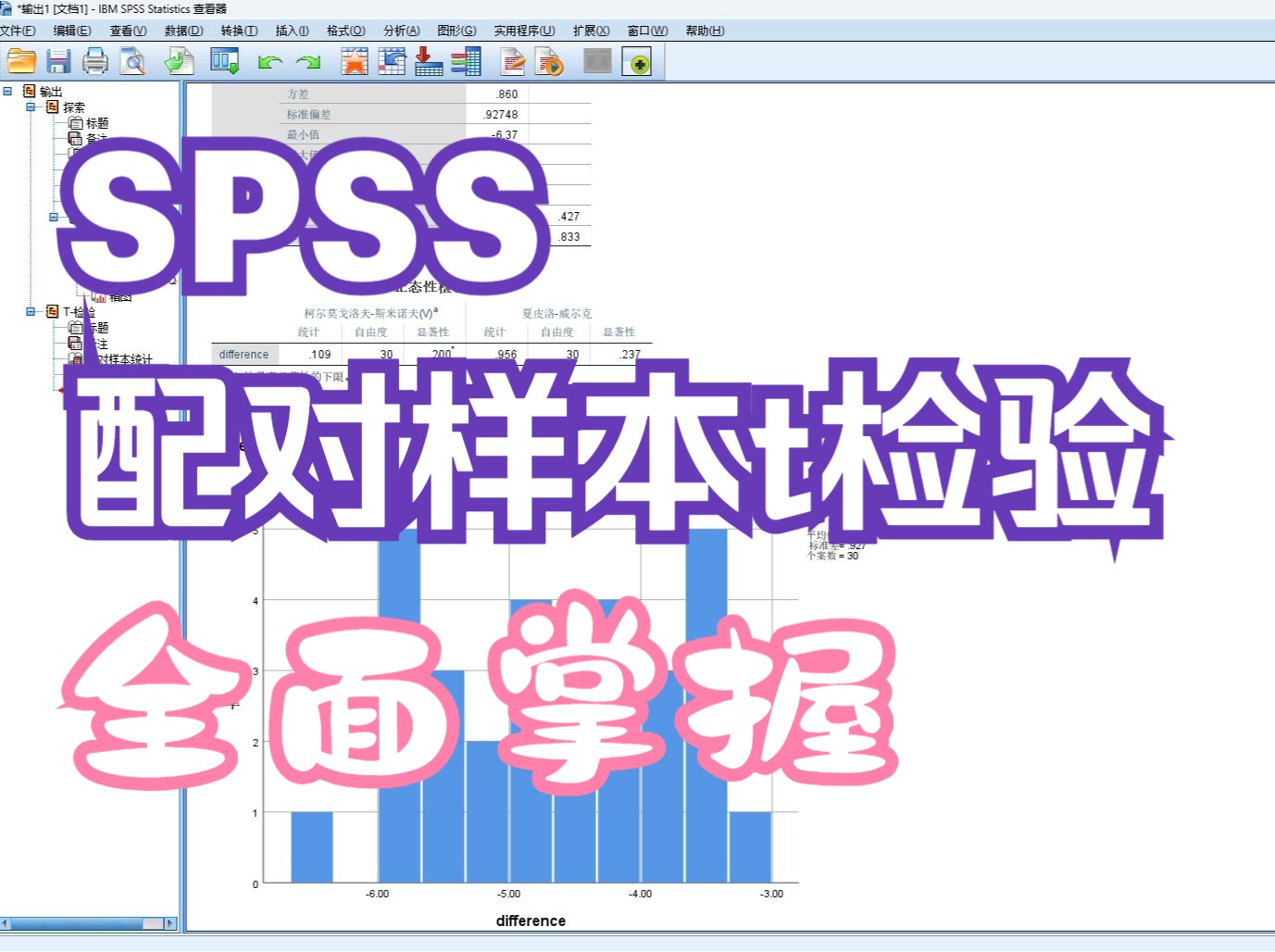Screen dimensions: 1275x952
Task: Click the Shapiro-Wilk statistic .956
Action: point(507,355)
